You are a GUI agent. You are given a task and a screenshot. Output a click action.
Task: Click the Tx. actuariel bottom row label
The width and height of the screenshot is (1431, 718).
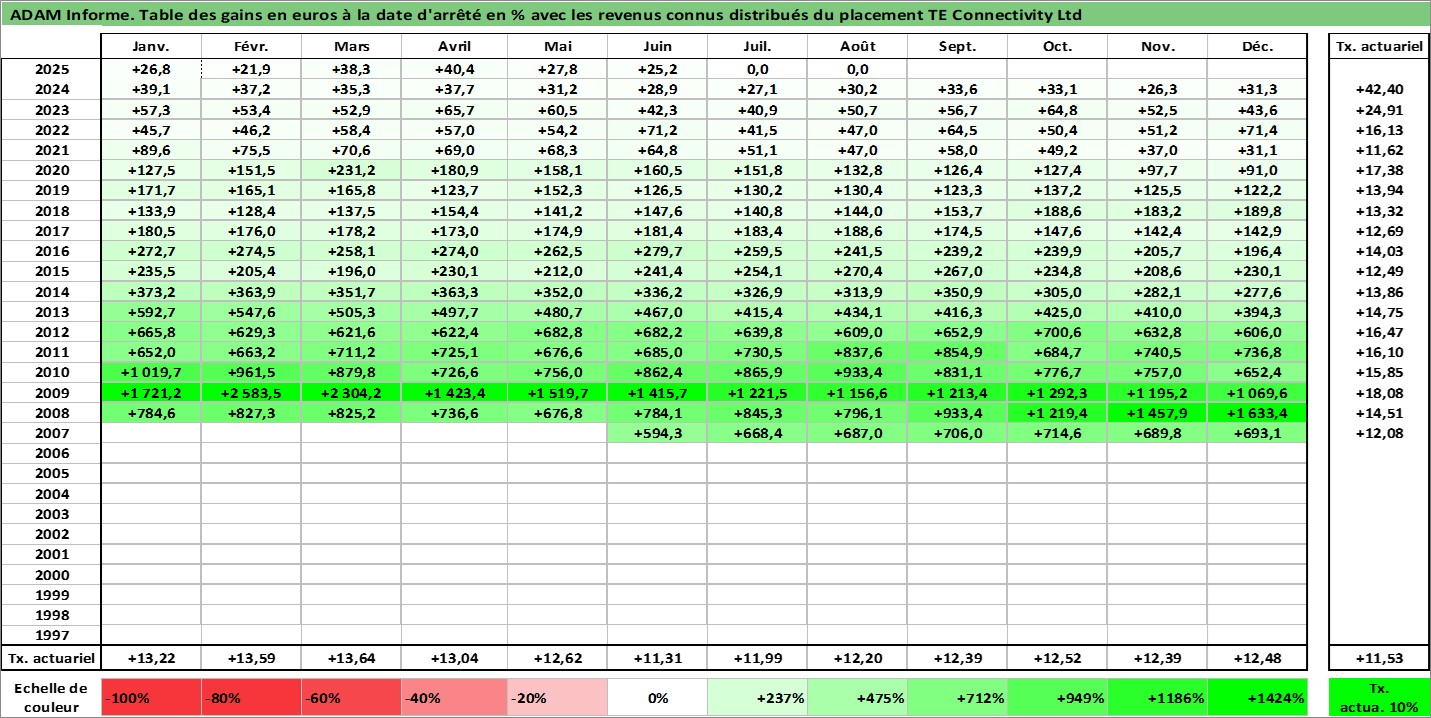click(x=51, y=658)
